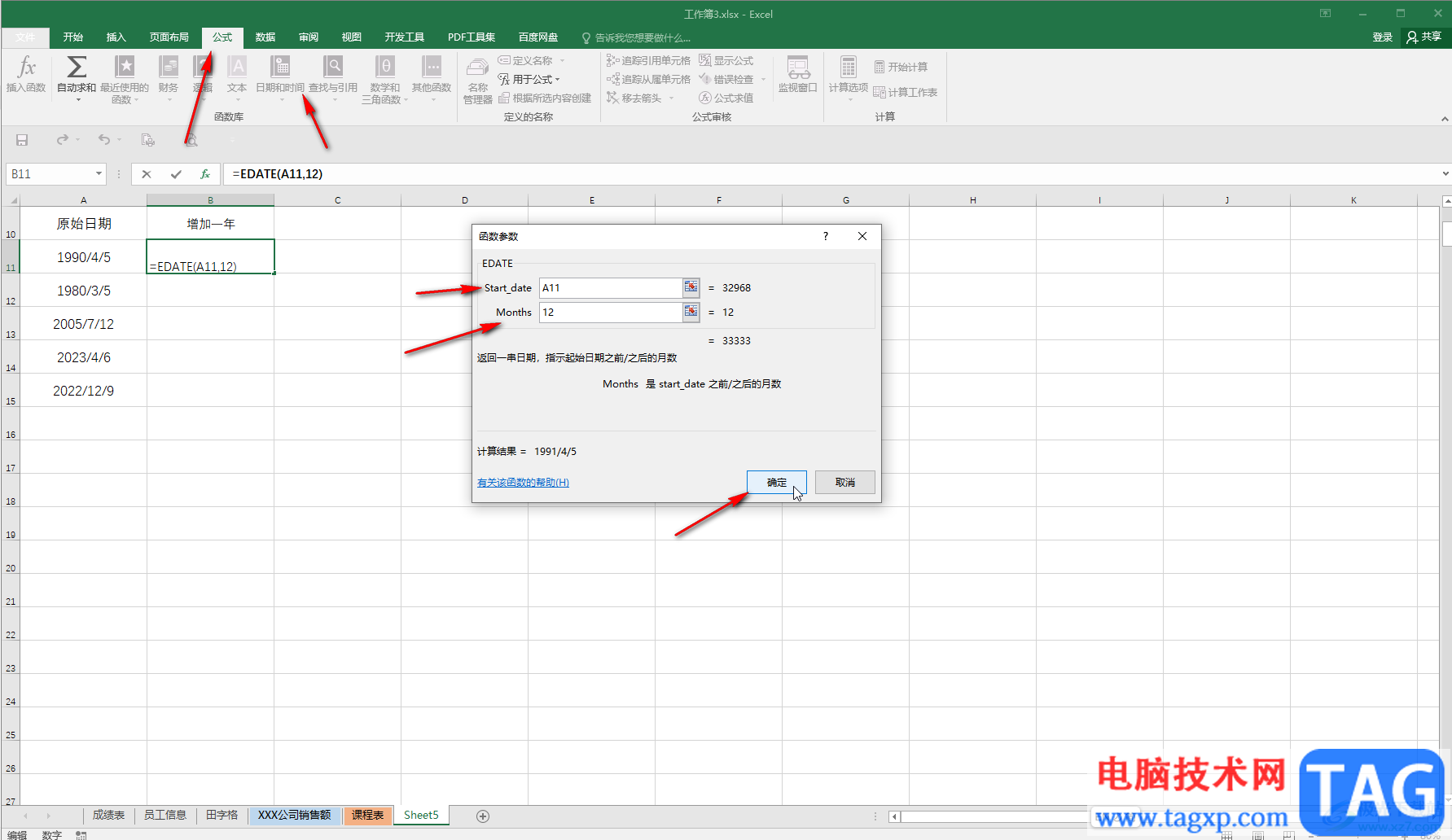The width and height of the screenshot is (1452, 840).
Task: Click the Start_date input field
Action: click(610, 287)
